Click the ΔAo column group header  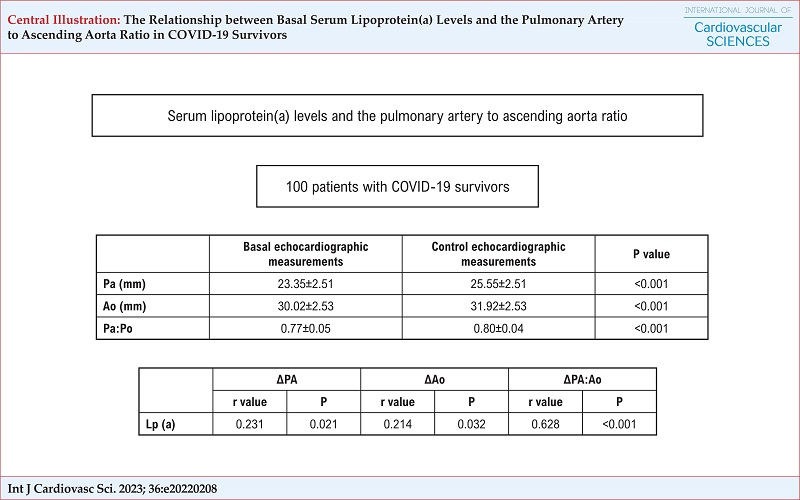point(434,379)
